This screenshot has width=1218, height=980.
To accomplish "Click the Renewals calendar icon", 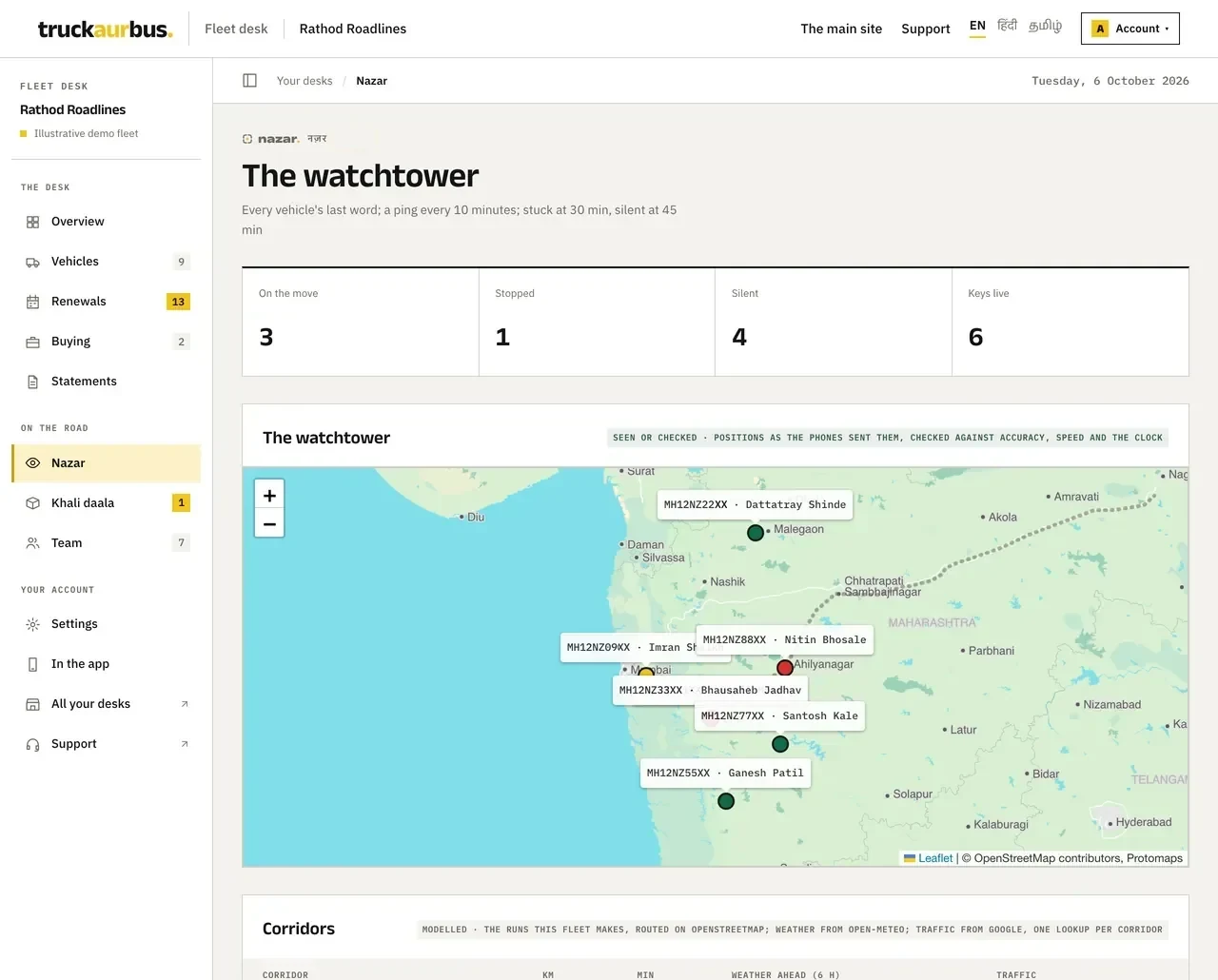I will 32,302.
